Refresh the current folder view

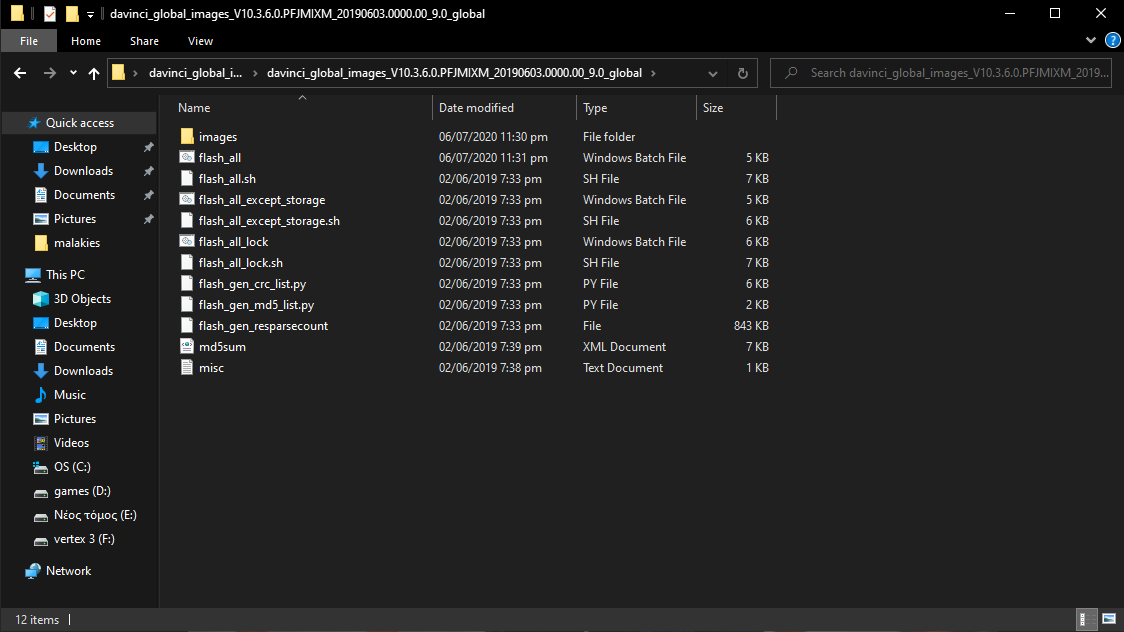coord(742,73)
